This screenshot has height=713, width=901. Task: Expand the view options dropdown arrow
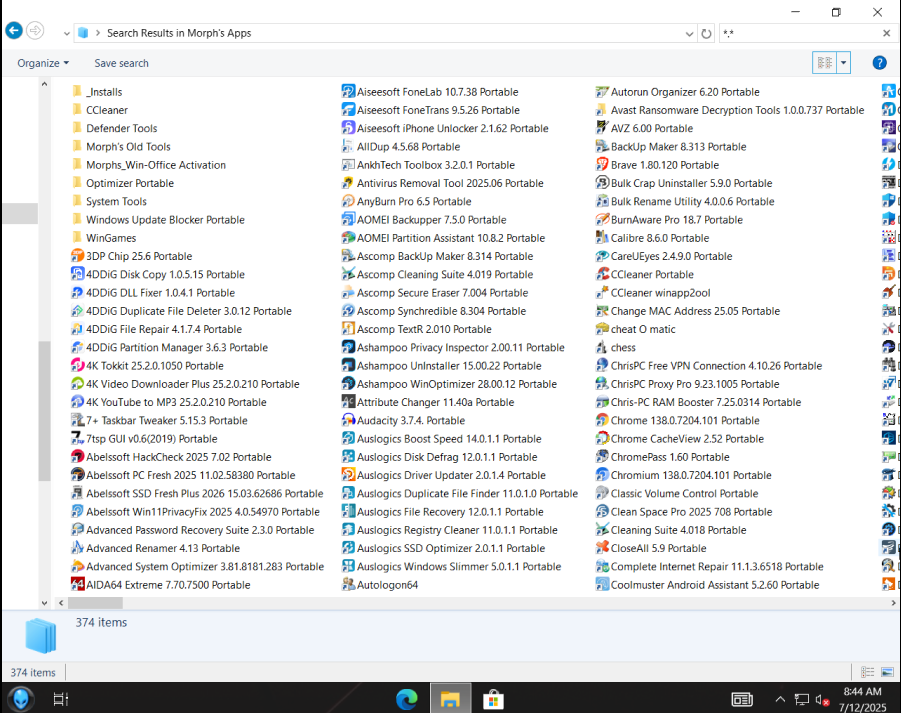843,63
